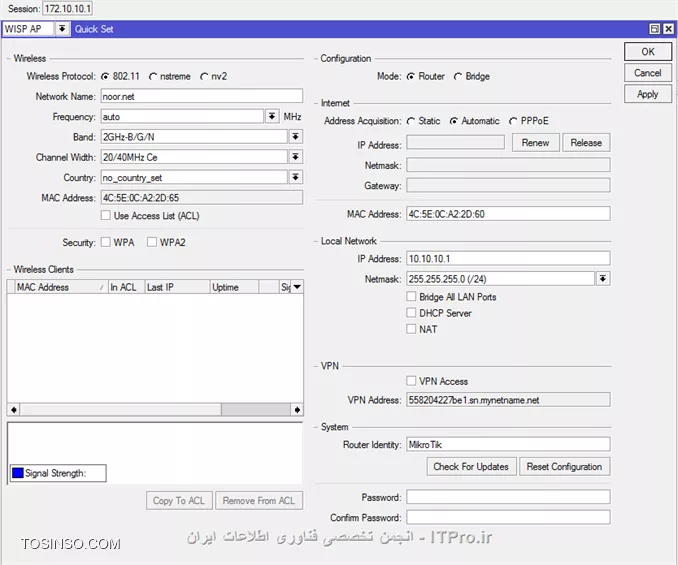Open the WISP AP mode dropdown
Viewport: 678px width, 565px height.
(62, 29)
